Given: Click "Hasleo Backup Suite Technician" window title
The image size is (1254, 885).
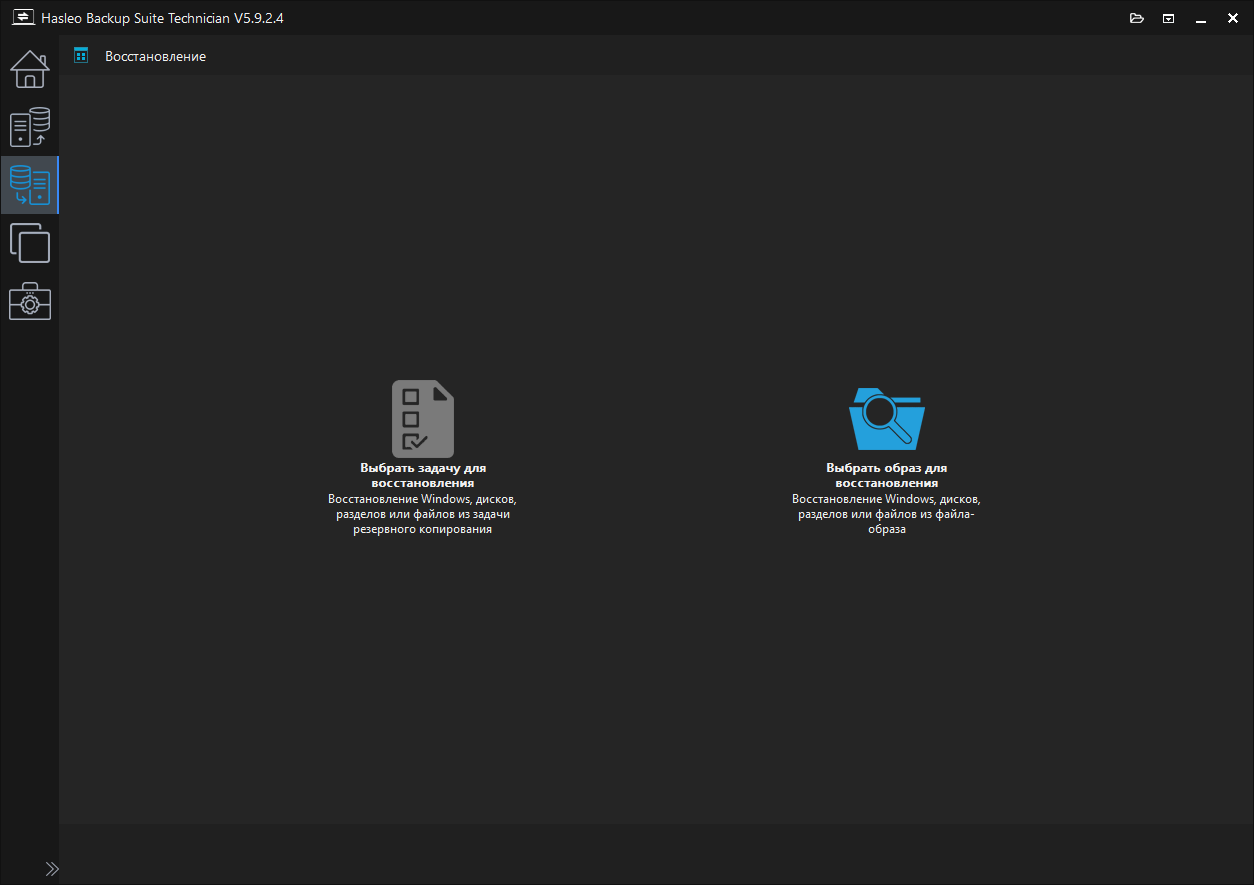Looking at the screenshot, I should coord(163,18).
